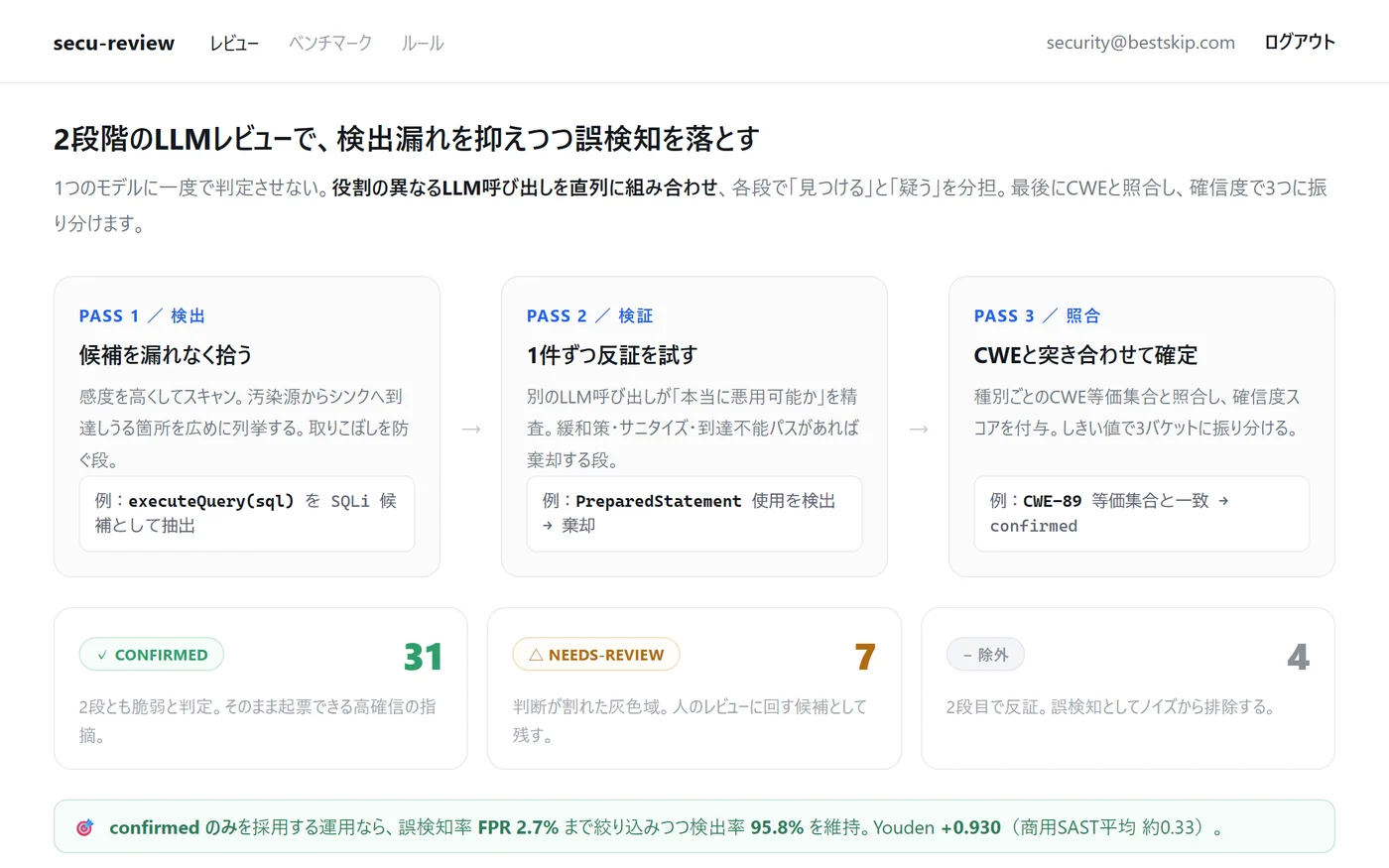Click the NEEDS-REVIEW badge
The image size is (1389, 868).
click(x=596, y=655)
